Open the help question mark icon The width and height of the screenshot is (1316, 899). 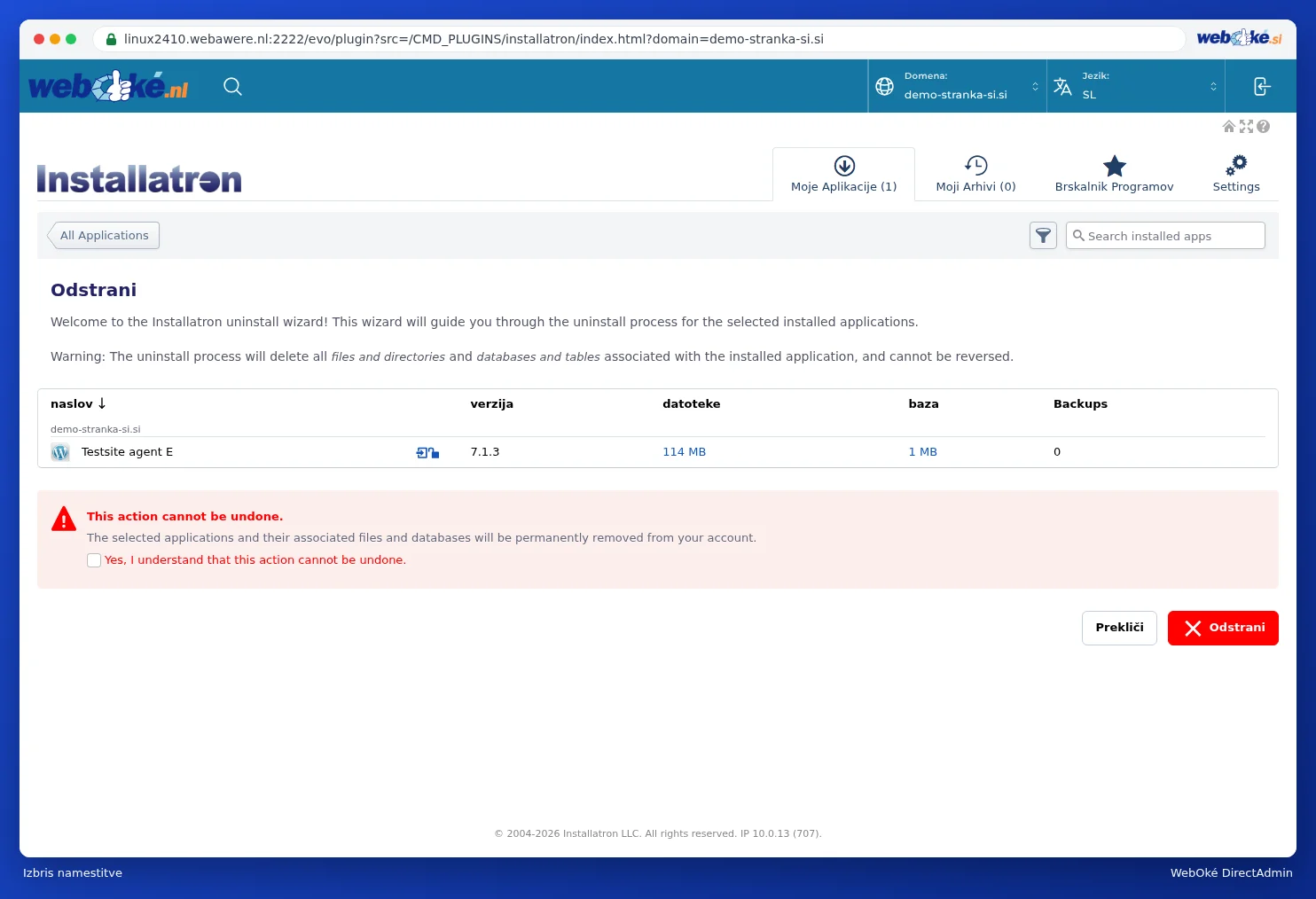(x=1263, y=127)
